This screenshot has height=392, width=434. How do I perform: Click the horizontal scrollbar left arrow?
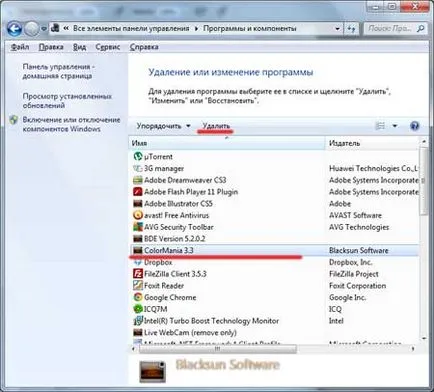(x=134, y=349)
